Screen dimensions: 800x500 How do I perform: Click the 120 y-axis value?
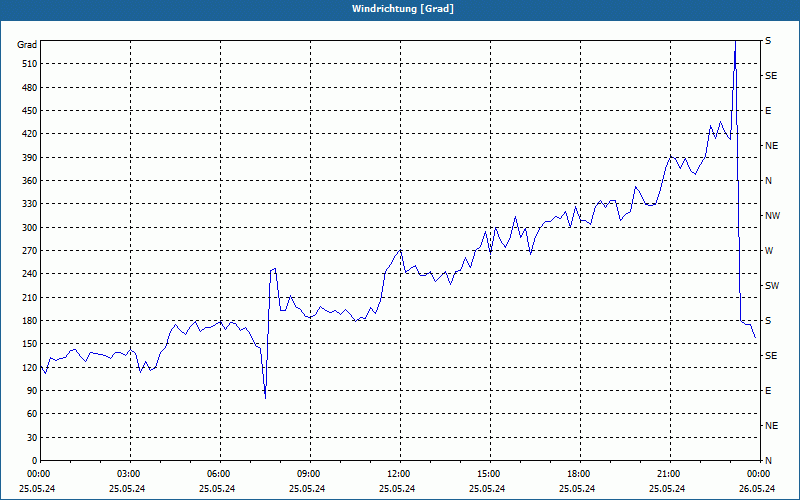click(x=29, y=367)
